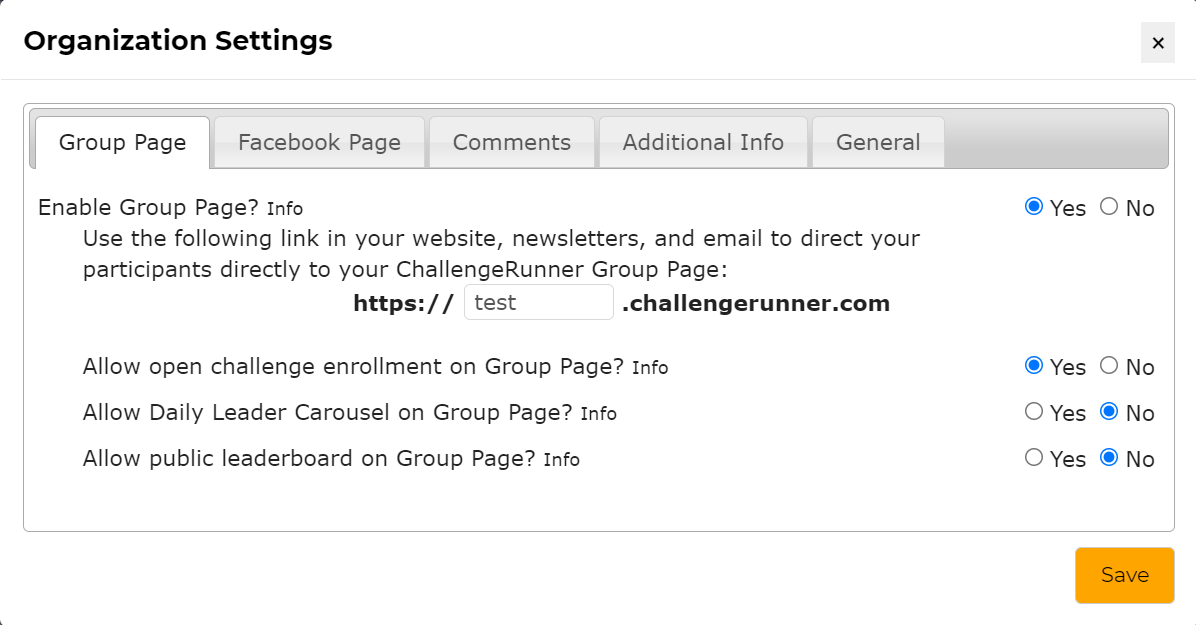Select Yes for open challenge enrollment
This screenshot has height=625, width=1196.
[1034, 367]
